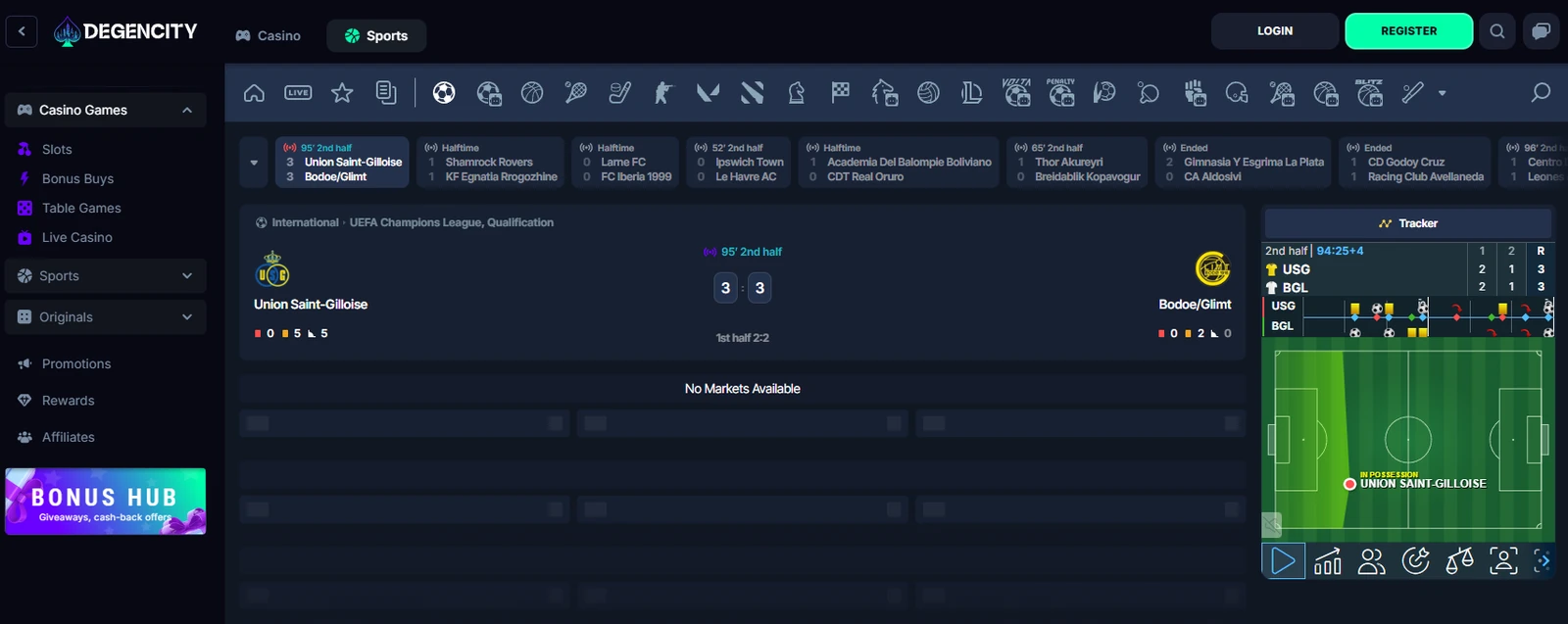The width and height of the screenshot is (1568, 624).
Task: Expand Originals sidebar section
Action: click(x=187, y=317)
